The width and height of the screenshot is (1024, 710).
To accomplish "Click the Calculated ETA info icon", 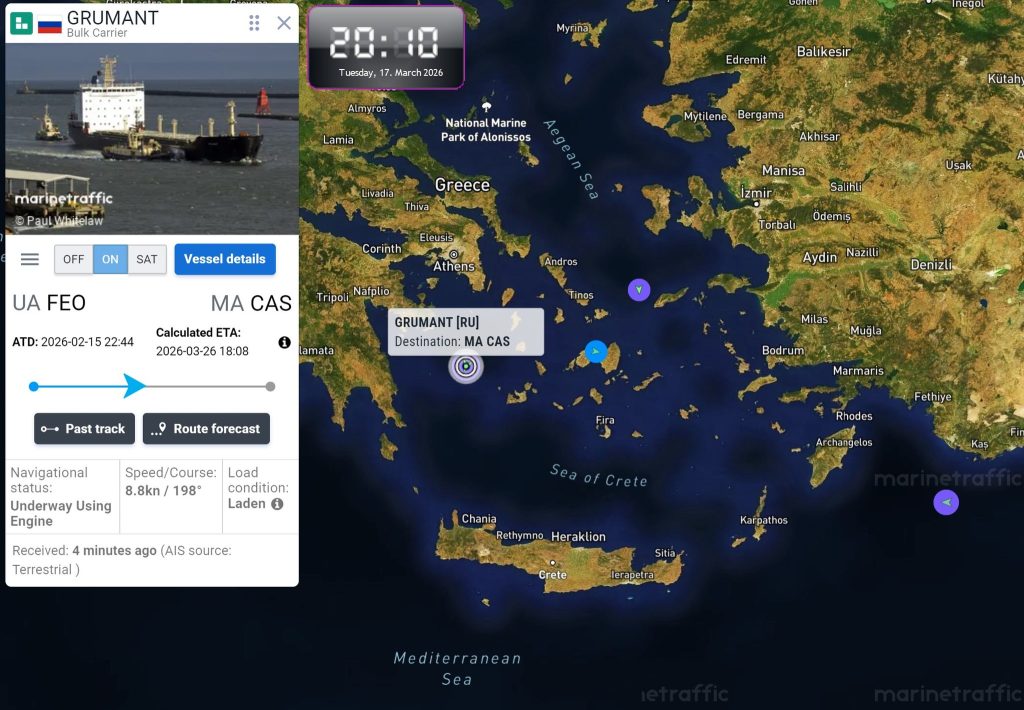I will click(284, 342).
